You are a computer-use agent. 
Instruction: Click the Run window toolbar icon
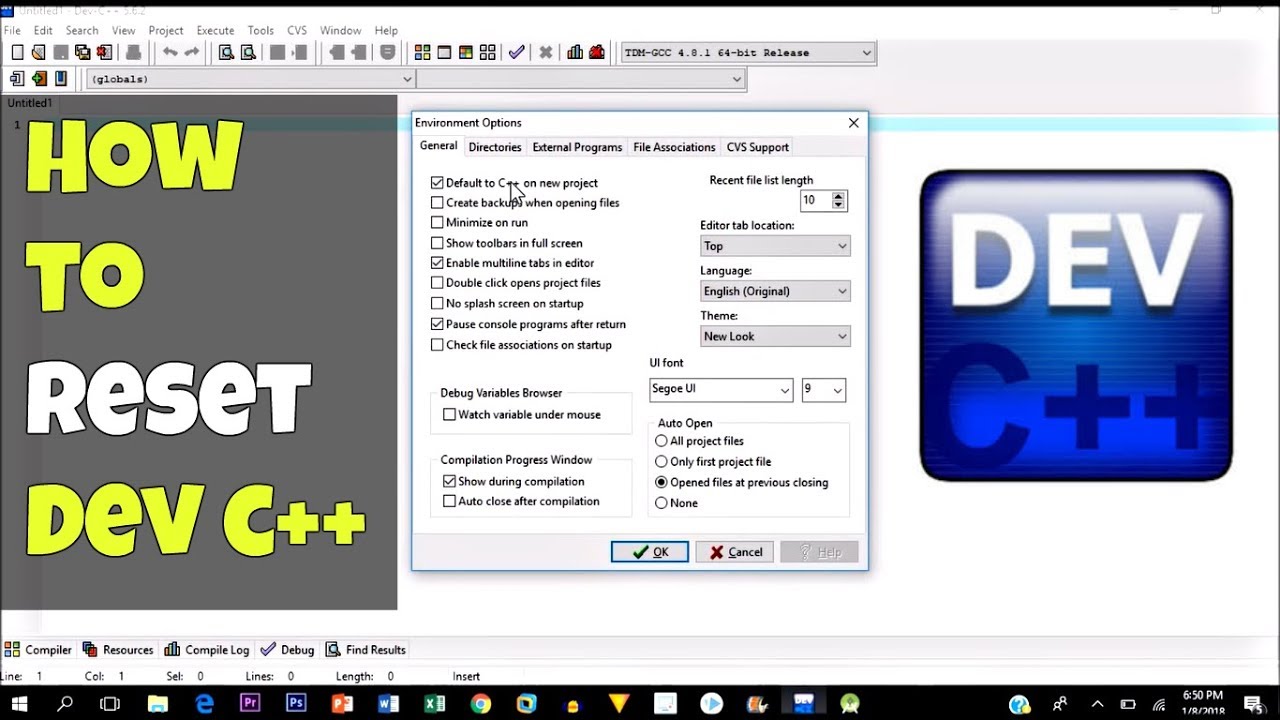coord(444,53)
